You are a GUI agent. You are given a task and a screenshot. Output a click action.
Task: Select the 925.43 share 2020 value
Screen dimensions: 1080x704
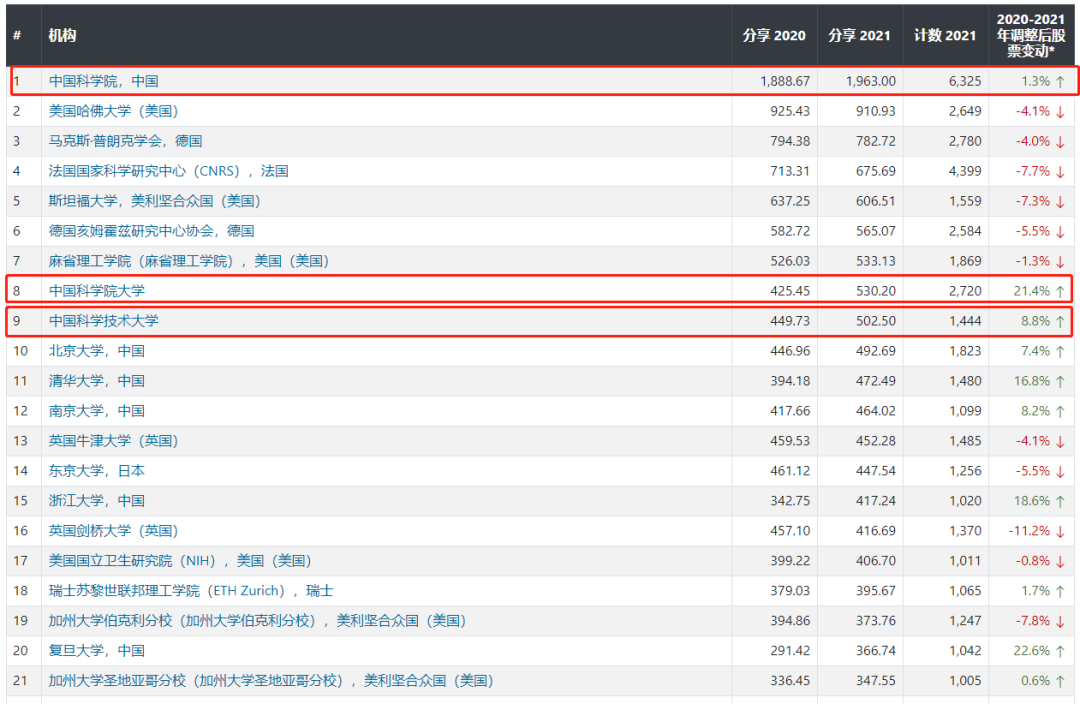coord(790,111)
